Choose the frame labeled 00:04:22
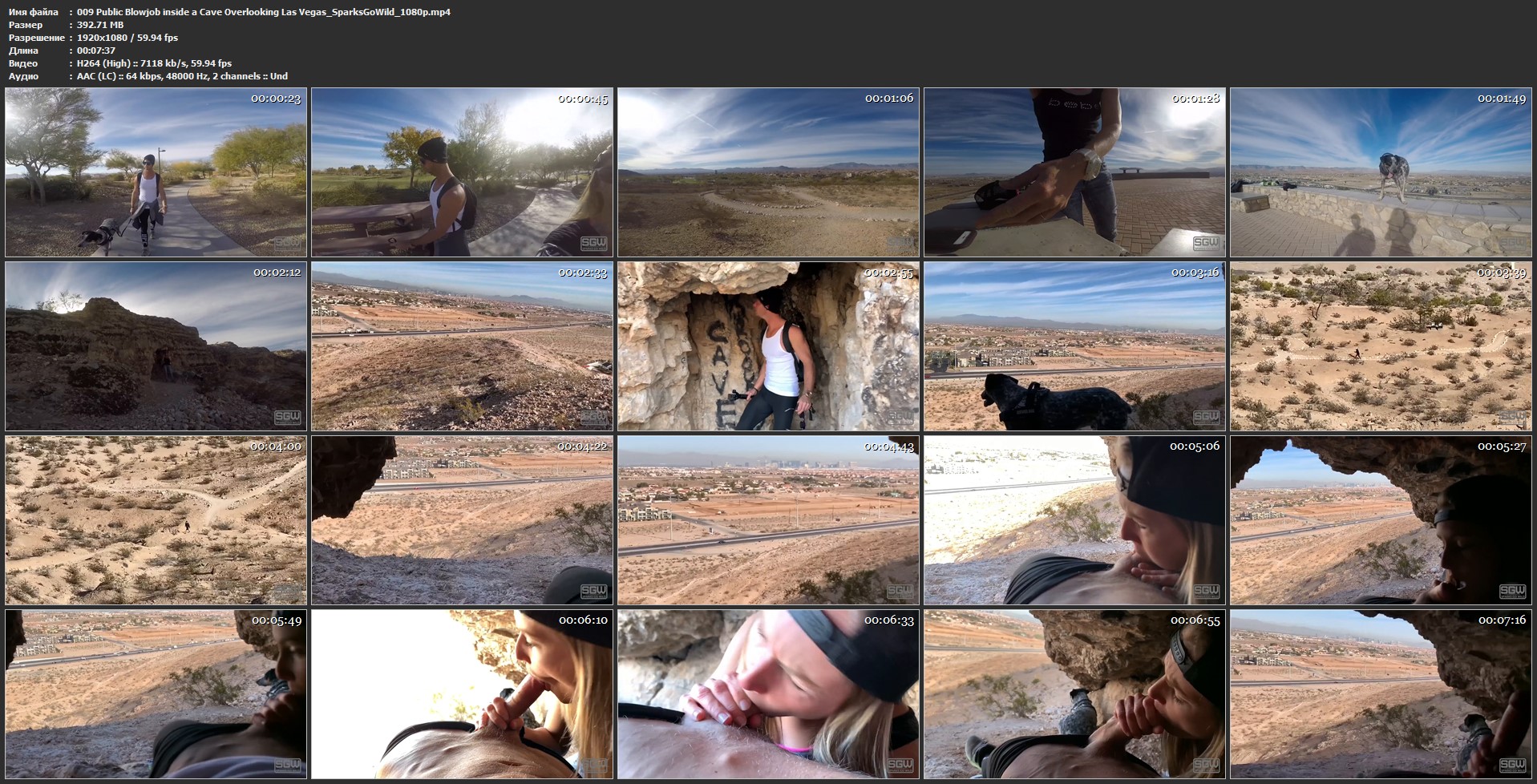This screenshot has height=784, width=1537. pos(462,520)
